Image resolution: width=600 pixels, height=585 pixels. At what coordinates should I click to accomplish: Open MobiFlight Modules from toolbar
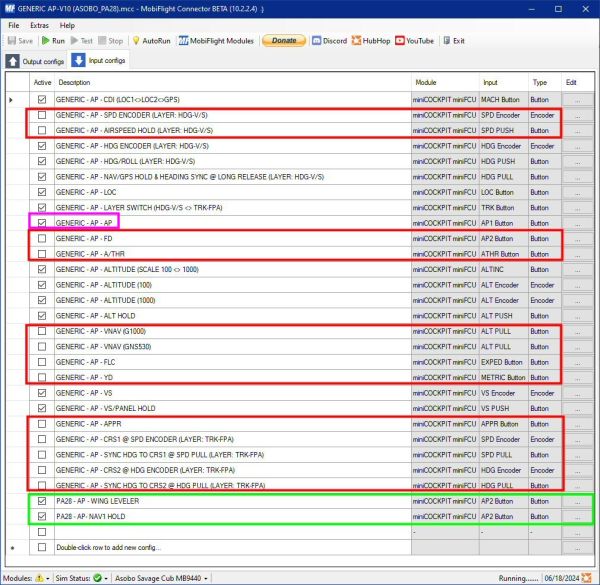pyautogui.click(x=216, y=41)
